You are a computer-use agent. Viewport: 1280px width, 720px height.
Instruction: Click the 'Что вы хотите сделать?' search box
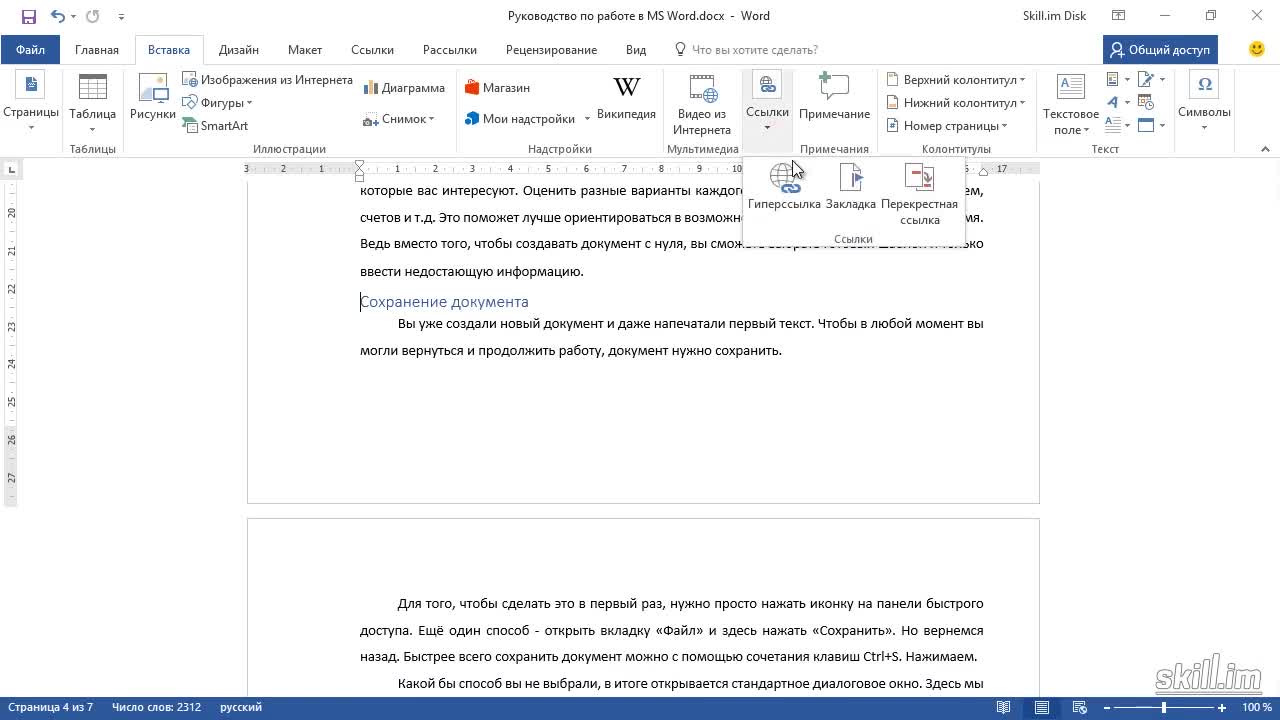click(x=755, y=49)
